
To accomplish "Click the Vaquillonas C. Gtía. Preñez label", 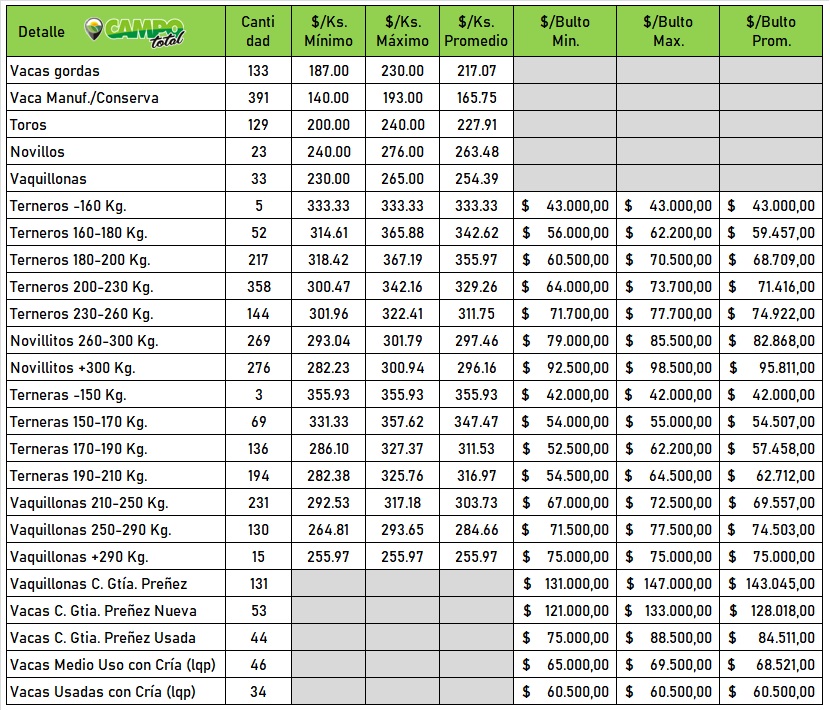I will click(x=98, y=584).
